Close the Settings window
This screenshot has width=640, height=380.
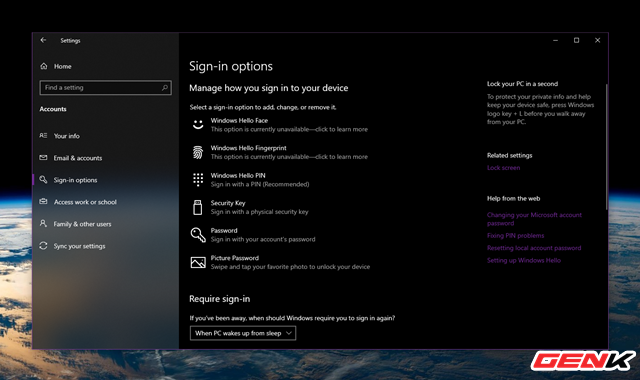point(598,40)
